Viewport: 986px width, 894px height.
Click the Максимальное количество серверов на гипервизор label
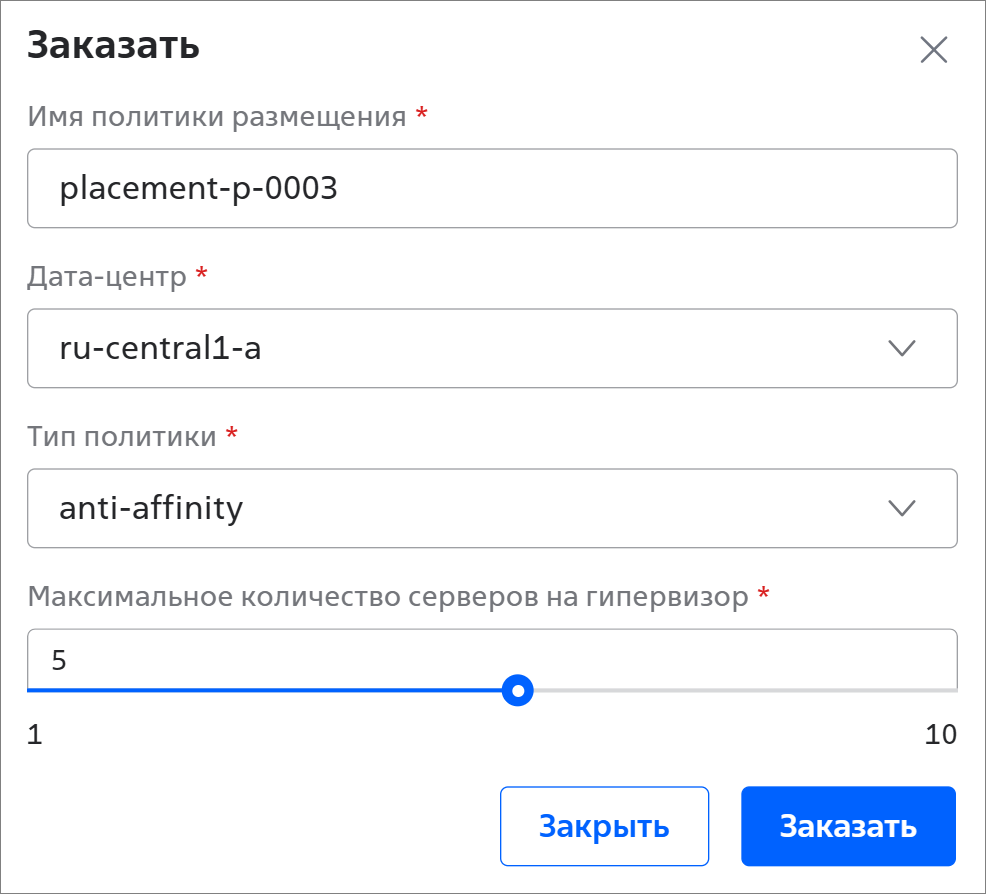click(388, 597)
